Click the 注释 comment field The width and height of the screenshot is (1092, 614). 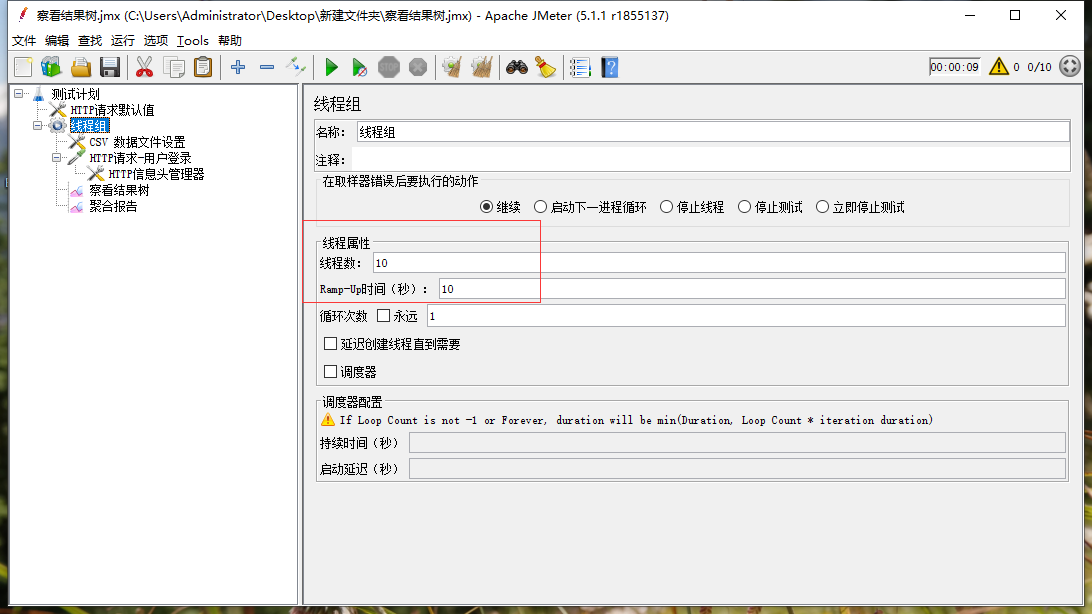[x=710, y=160]
